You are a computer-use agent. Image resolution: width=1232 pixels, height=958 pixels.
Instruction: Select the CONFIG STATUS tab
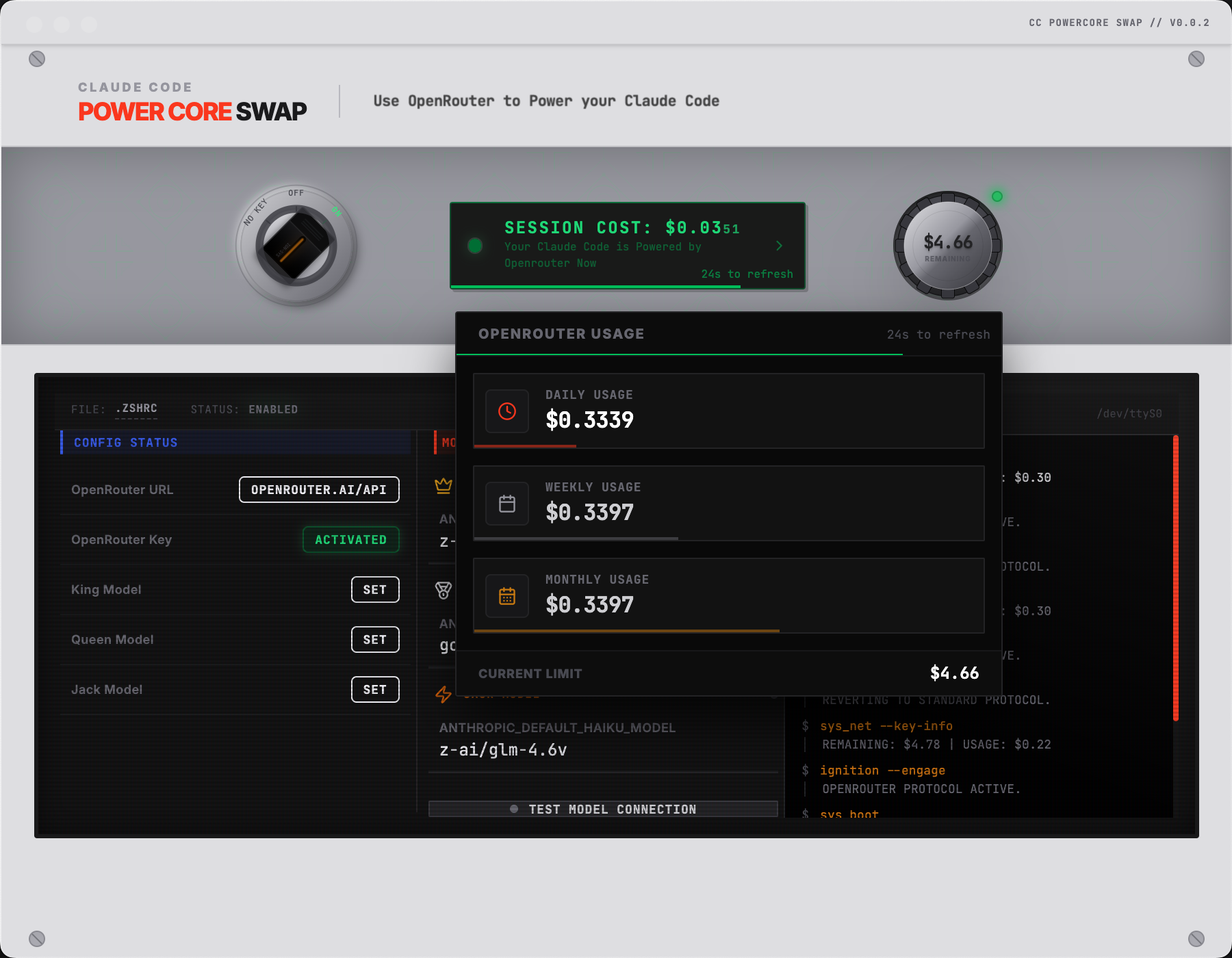[x=126, y=443]
